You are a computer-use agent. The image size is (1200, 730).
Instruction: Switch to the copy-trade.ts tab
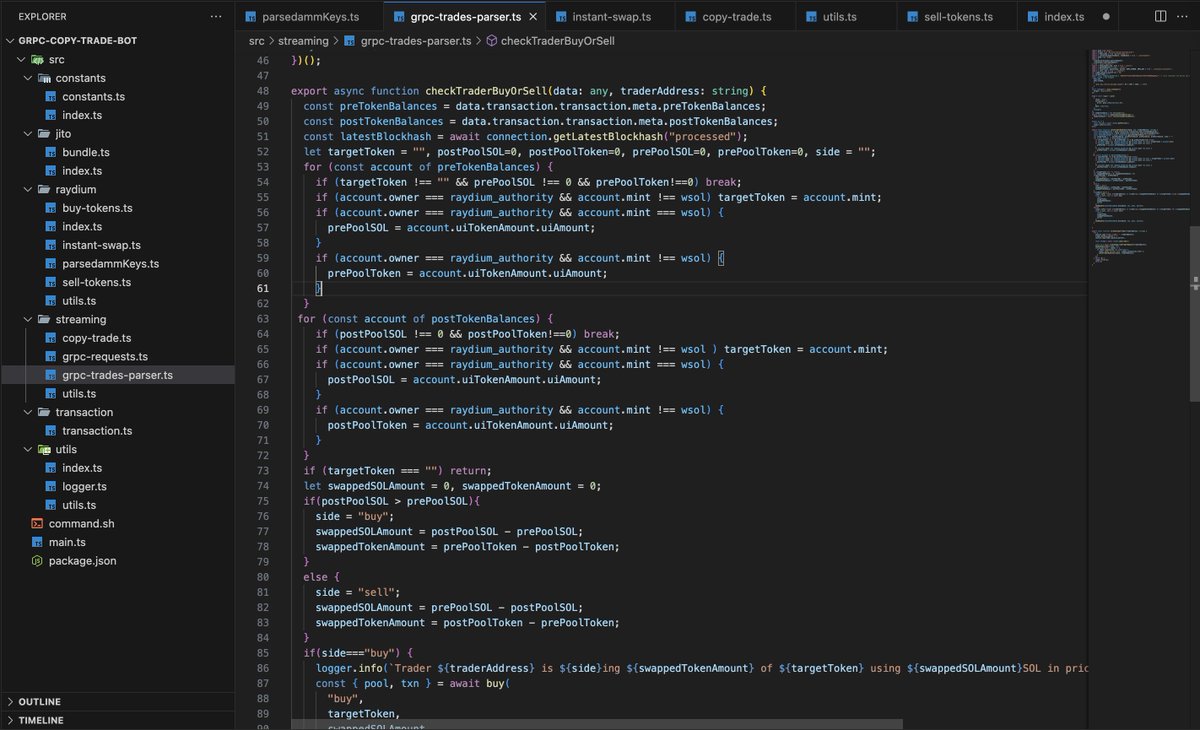[x=737, y=17]
